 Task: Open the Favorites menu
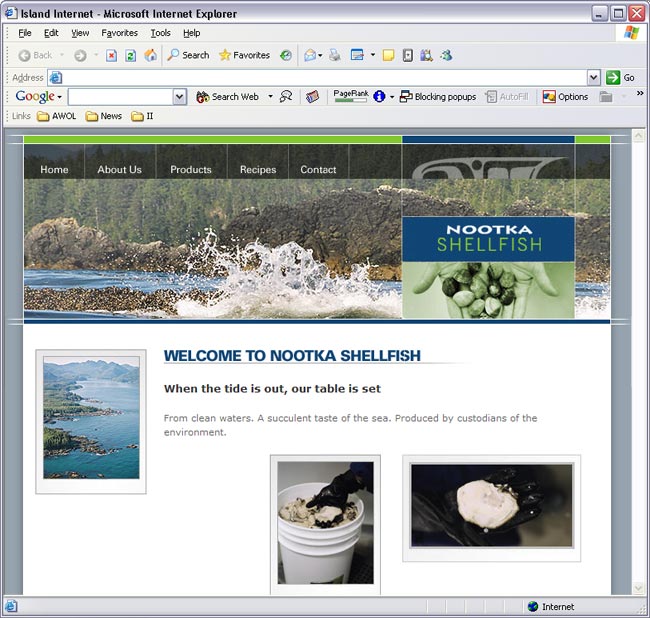[119, 33]
